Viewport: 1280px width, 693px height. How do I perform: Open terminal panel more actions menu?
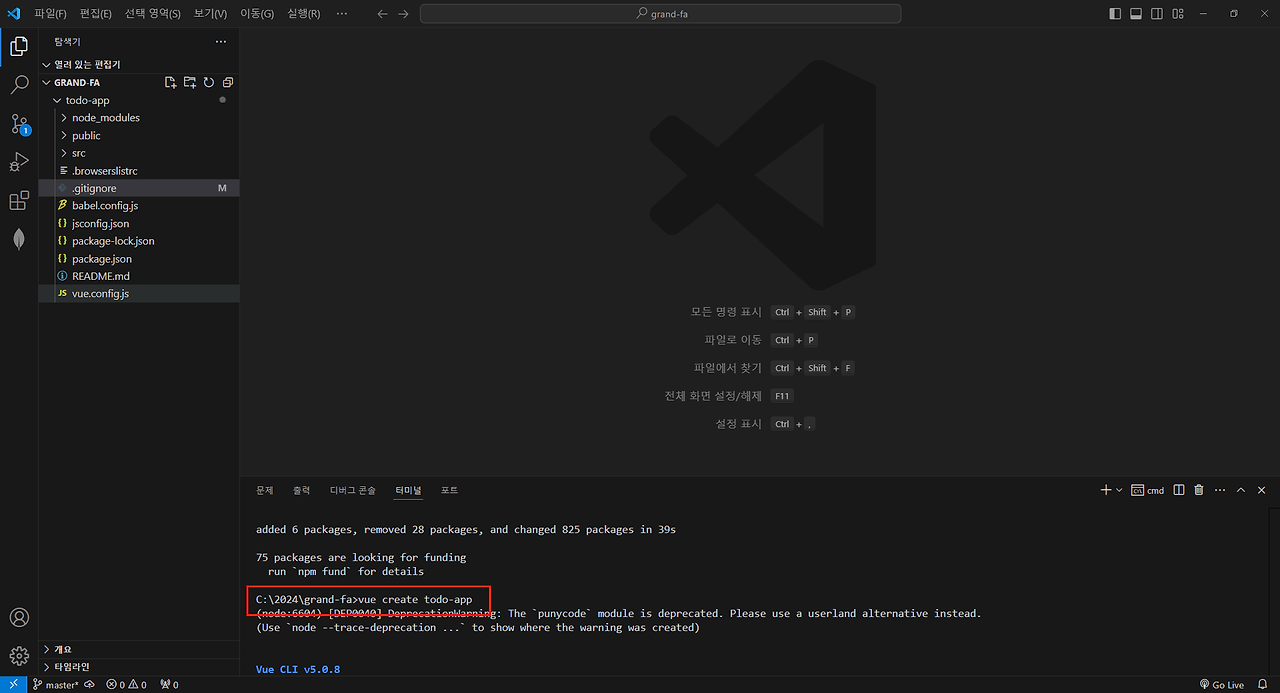click(1219, 490)
